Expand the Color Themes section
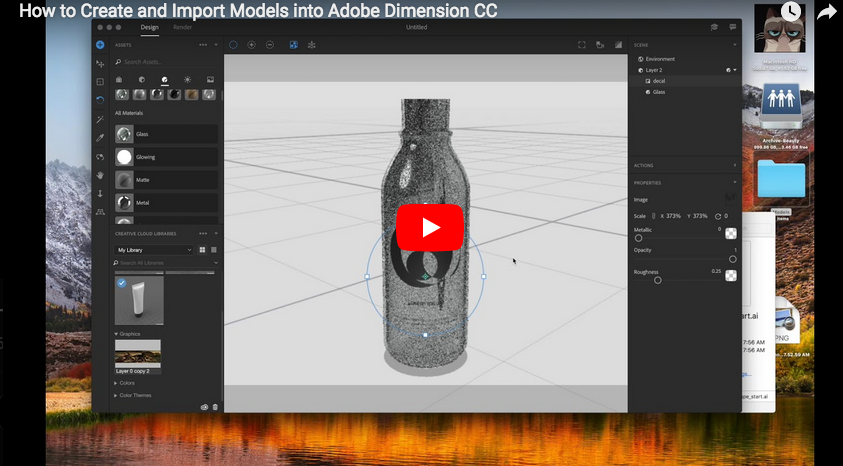843x466 pixels. pyautogui.click(x=132, y=395)
